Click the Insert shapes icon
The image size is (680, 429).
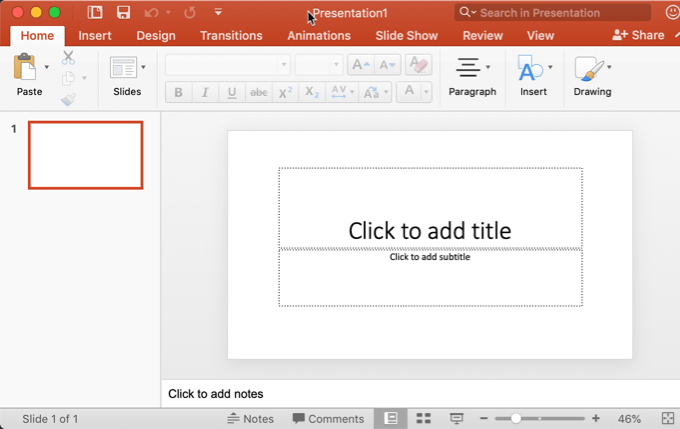[530, 68]
